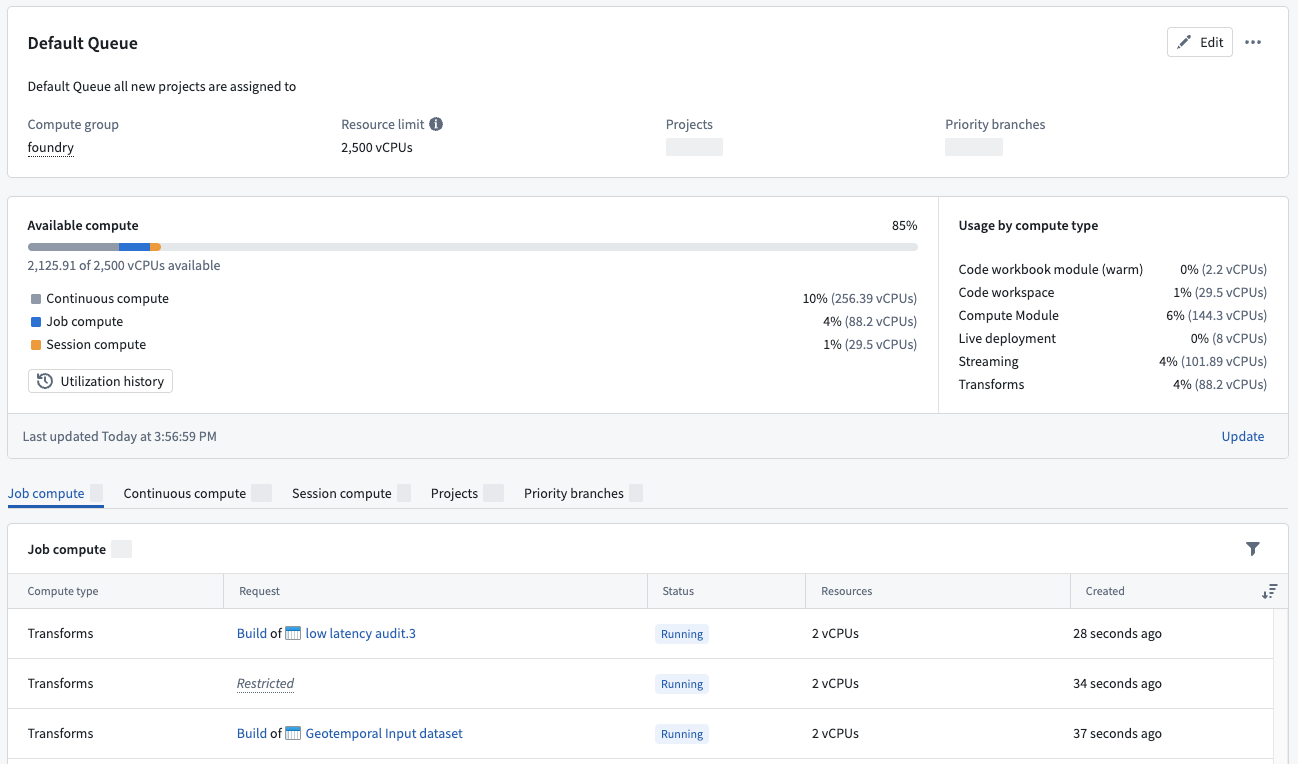Click the '28 seconds ago' created time
Screen dimensions: 1298x764
click(x=1117, y=633)
